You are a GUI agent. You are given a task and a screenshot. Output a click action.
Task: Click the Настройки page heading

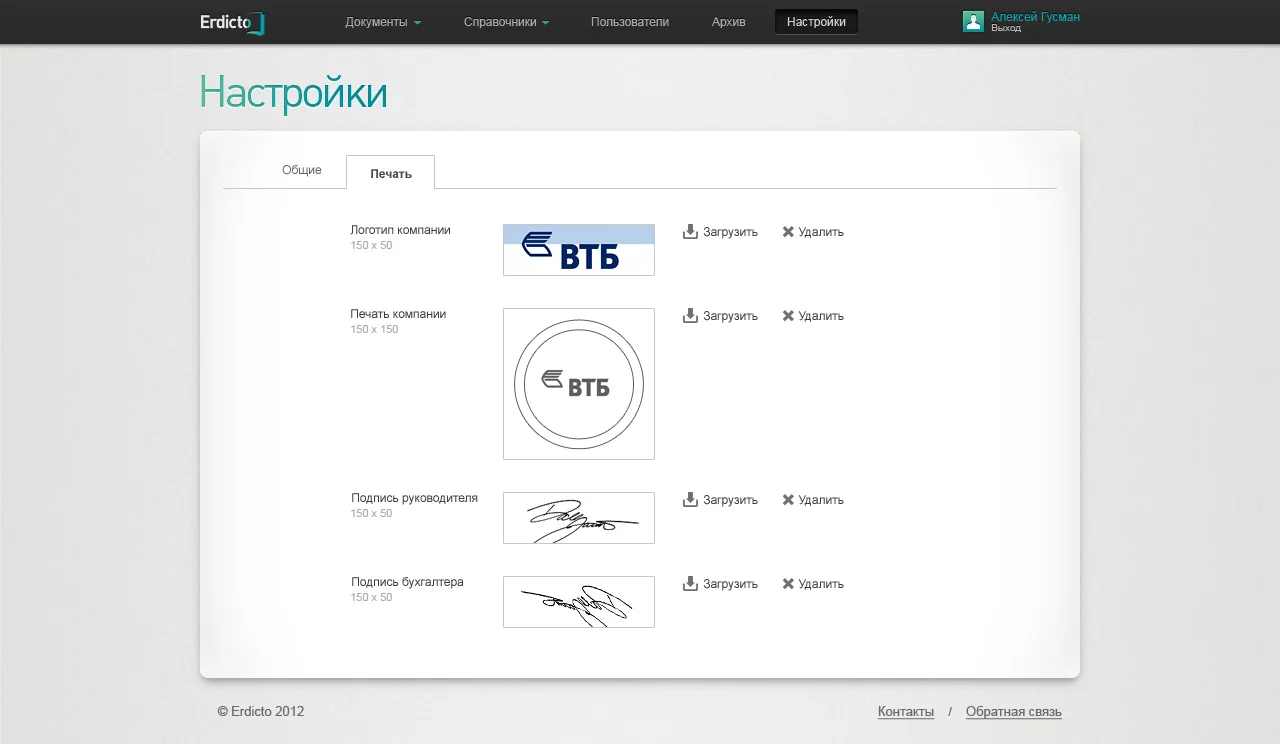tap(293, 93)
